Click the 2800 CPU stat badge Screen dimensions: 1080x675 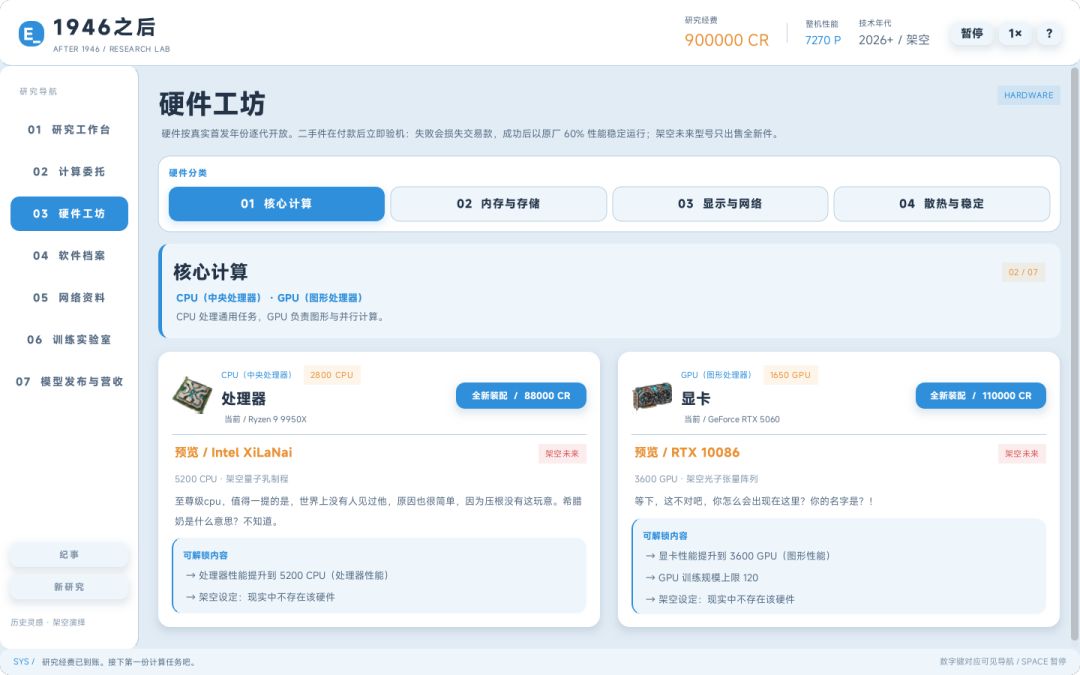[331, 375]
